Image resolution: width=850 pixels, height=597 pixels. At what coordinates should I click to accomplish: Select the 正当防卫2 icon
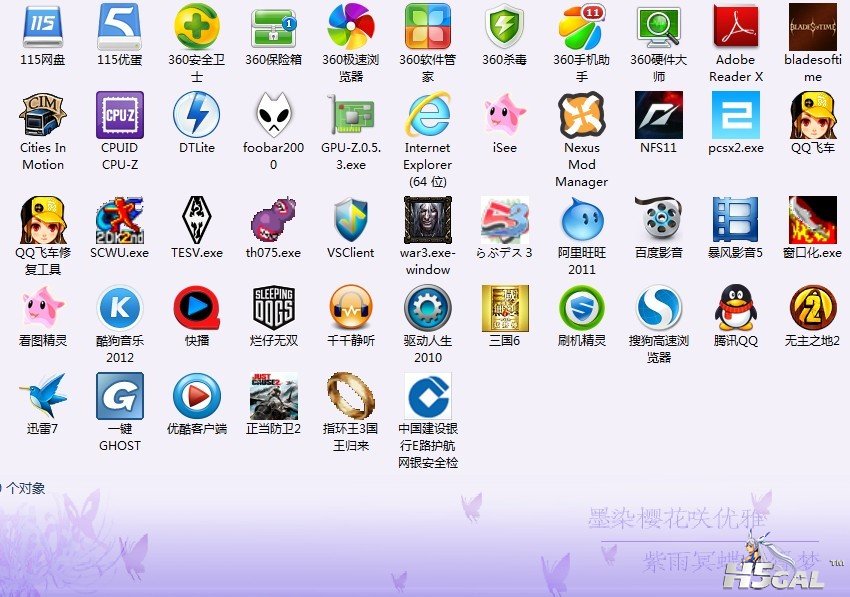[x=274, y=395]
